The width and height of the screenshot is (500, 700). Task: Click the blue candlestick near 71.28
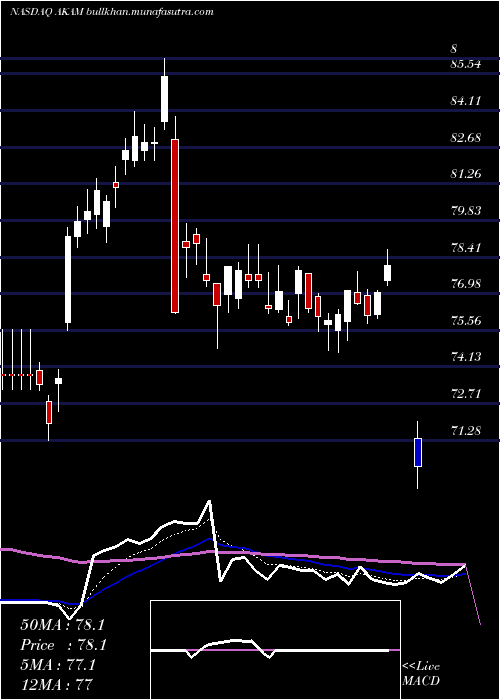418,452
